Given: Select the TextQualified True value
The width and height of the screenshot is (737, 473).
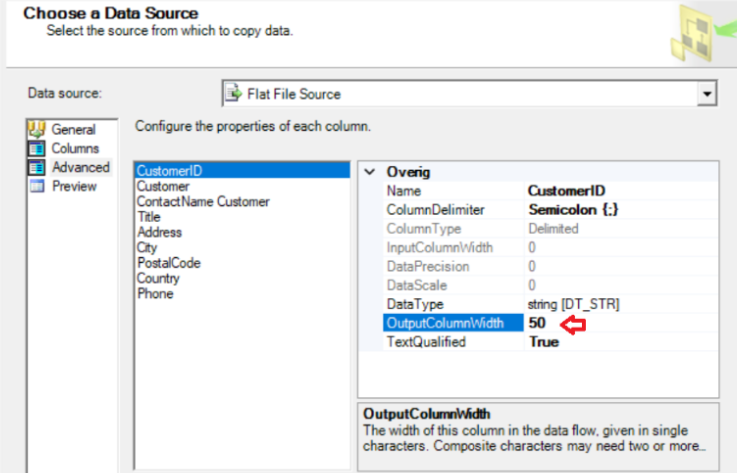Looking at the screenshot, I should 544,342.
